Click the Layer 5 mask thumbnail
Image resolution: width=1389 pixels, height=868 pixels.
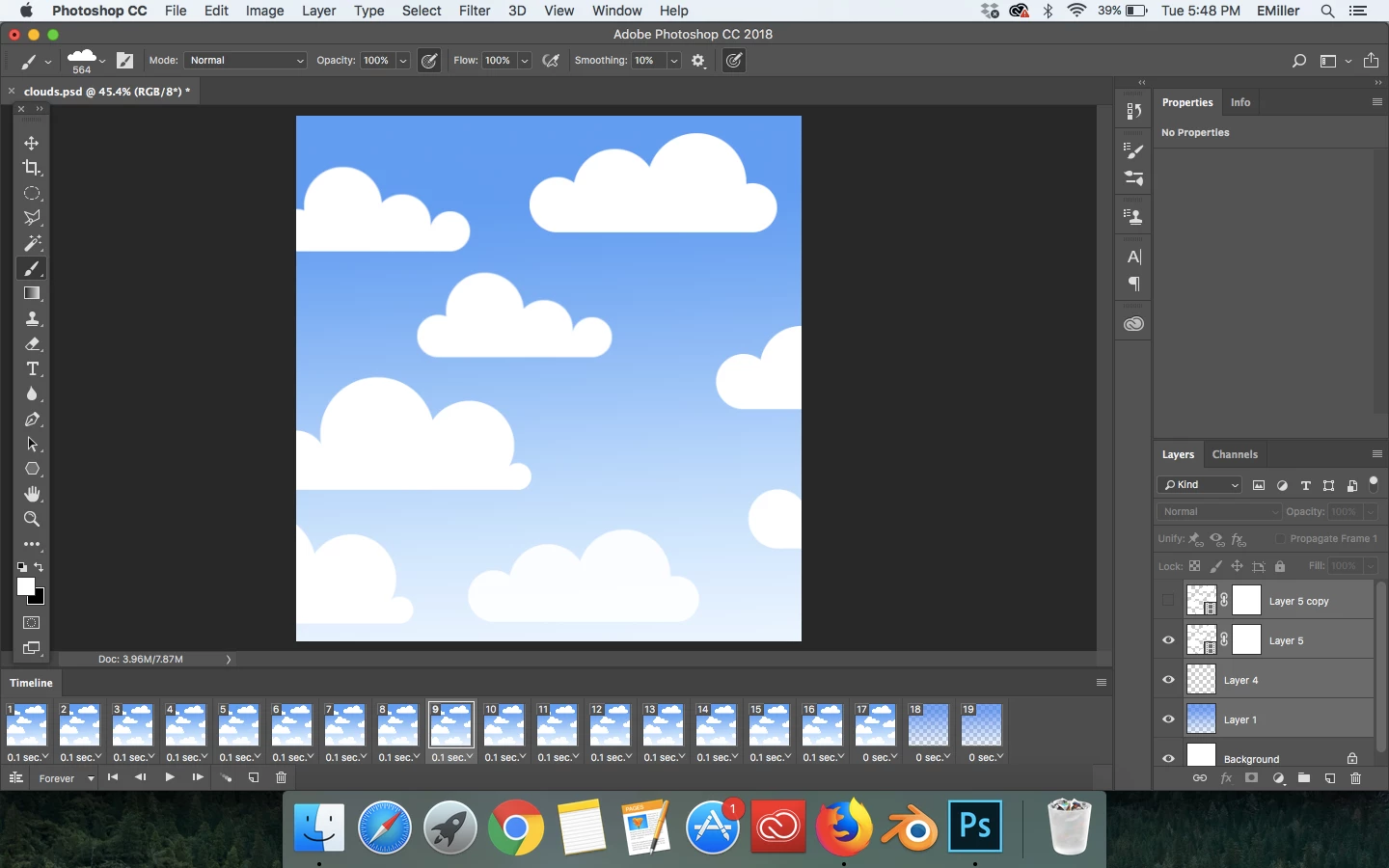(1247, 639)
